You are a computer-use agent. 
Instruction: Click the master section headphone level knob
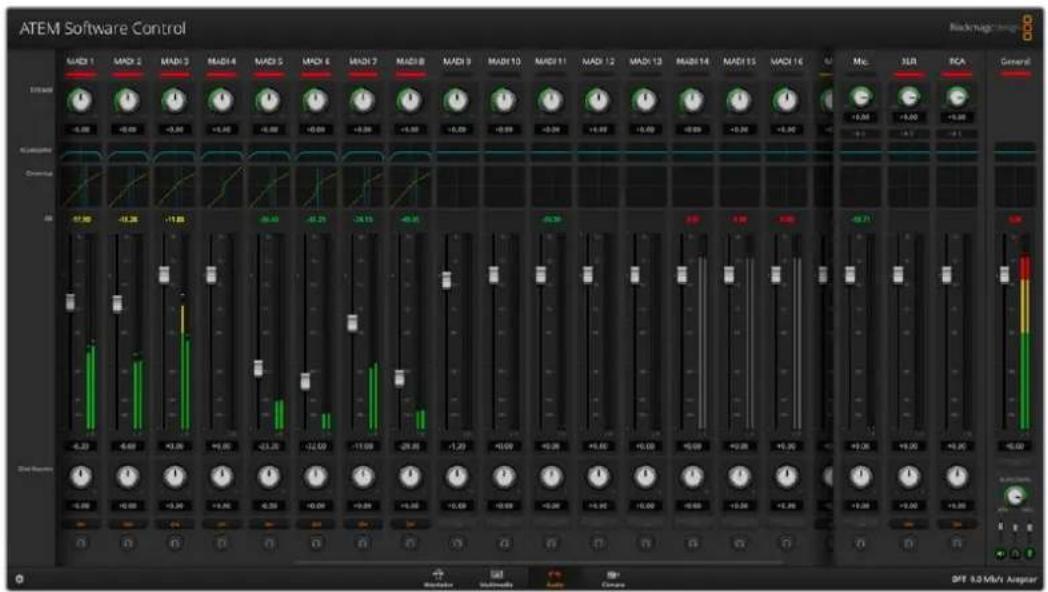1015,496
